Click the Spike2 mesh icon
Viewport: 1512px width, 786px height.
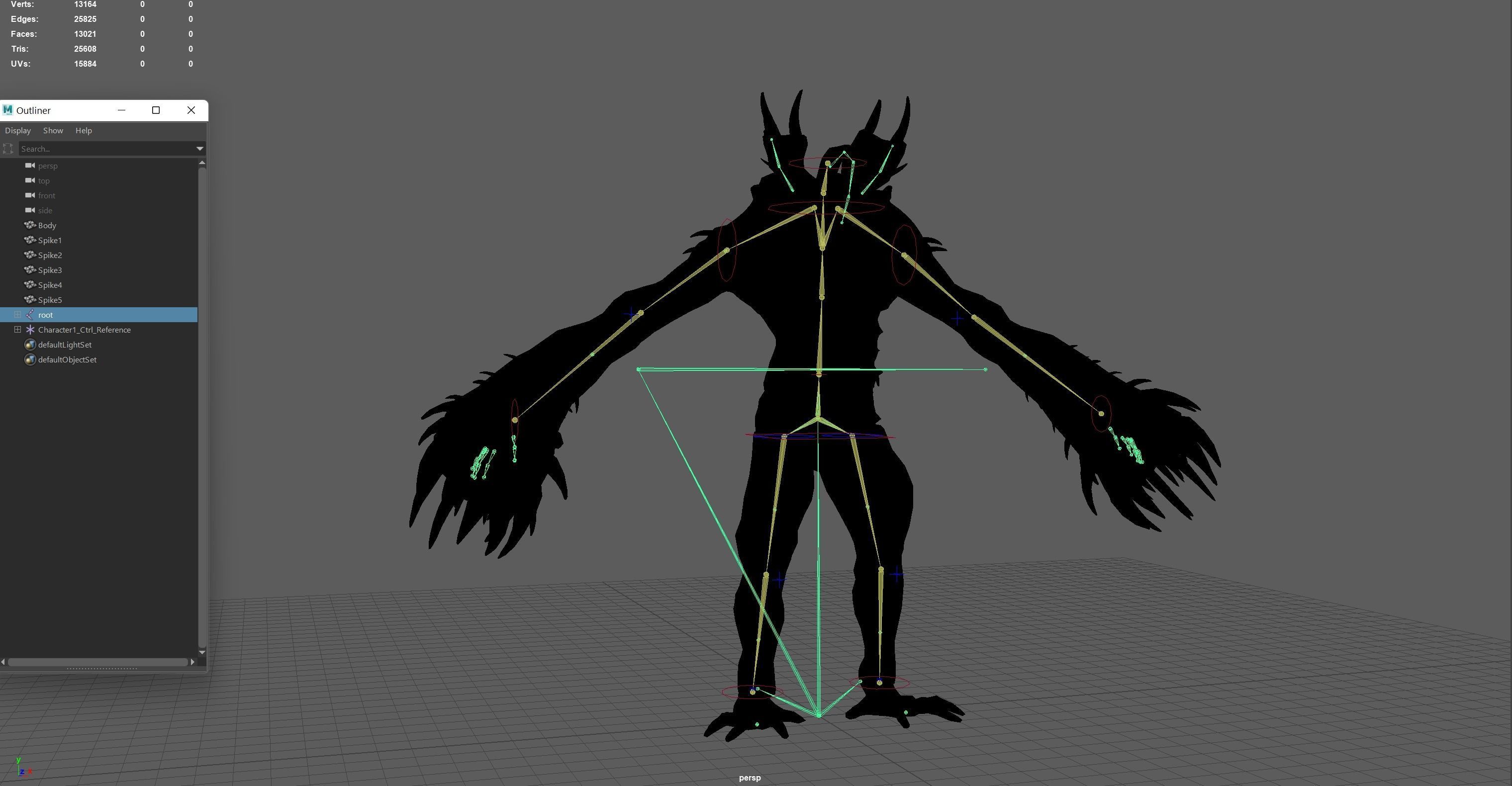click(x=30, y=255)
